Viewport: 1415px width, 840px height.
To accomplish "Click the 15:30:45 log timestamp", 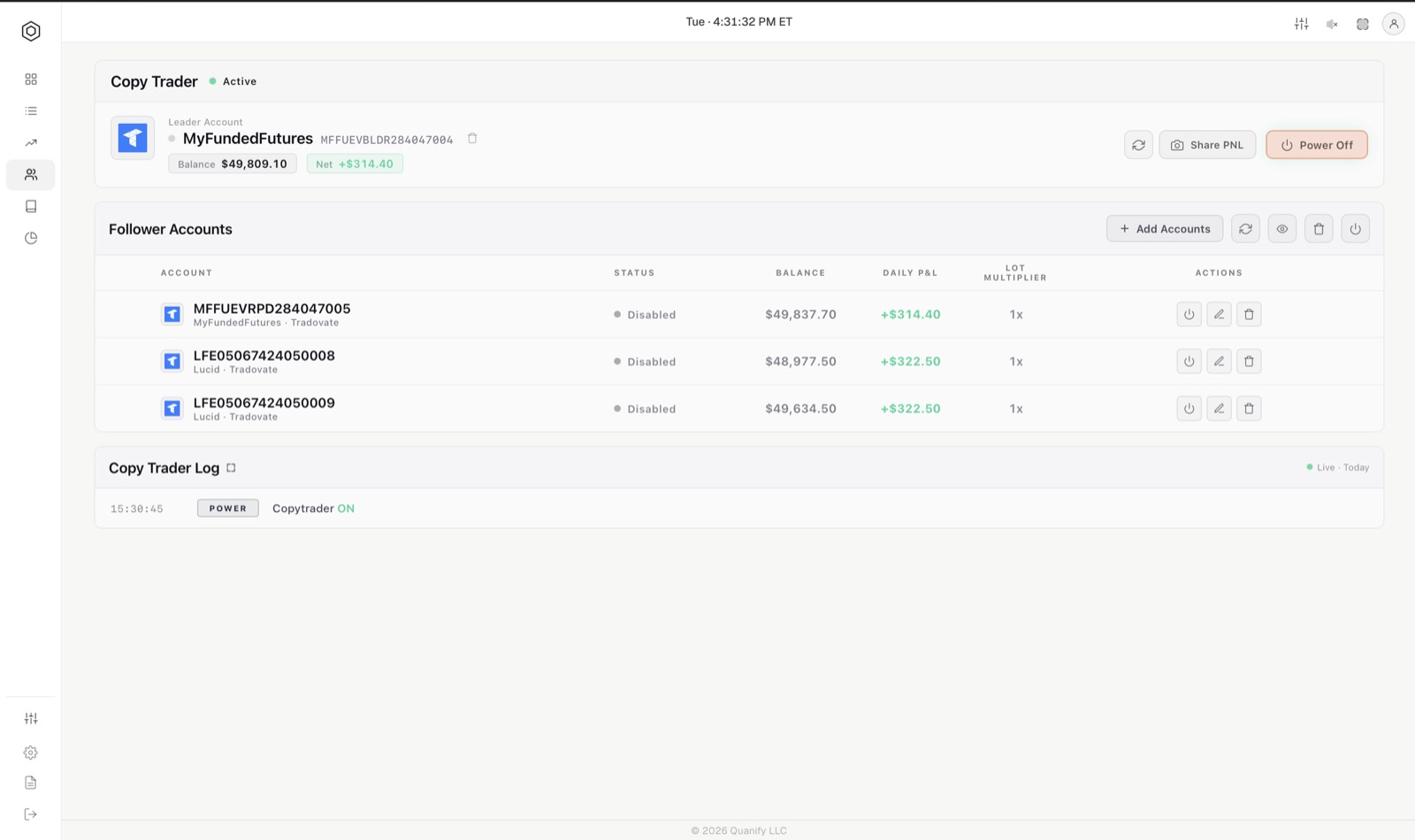I will click(x=137, y=509).
